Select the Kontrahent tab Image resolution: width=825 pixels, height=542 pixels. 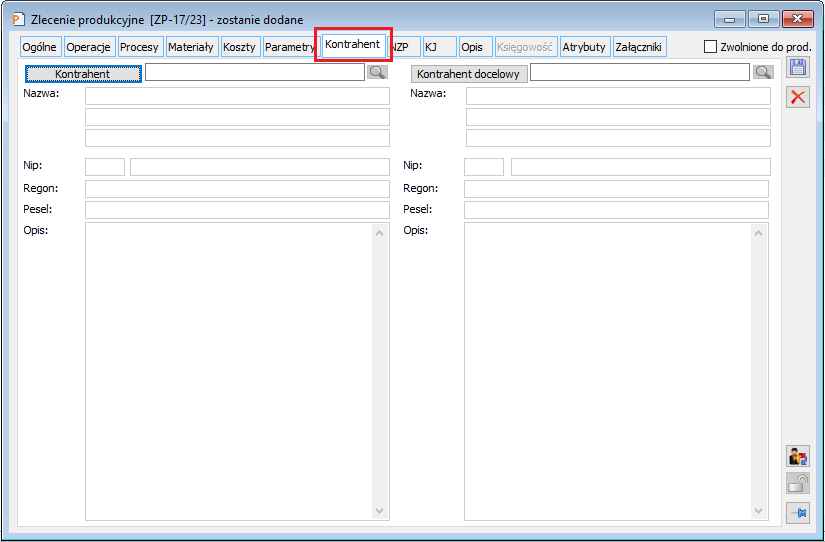coord(353,44)
